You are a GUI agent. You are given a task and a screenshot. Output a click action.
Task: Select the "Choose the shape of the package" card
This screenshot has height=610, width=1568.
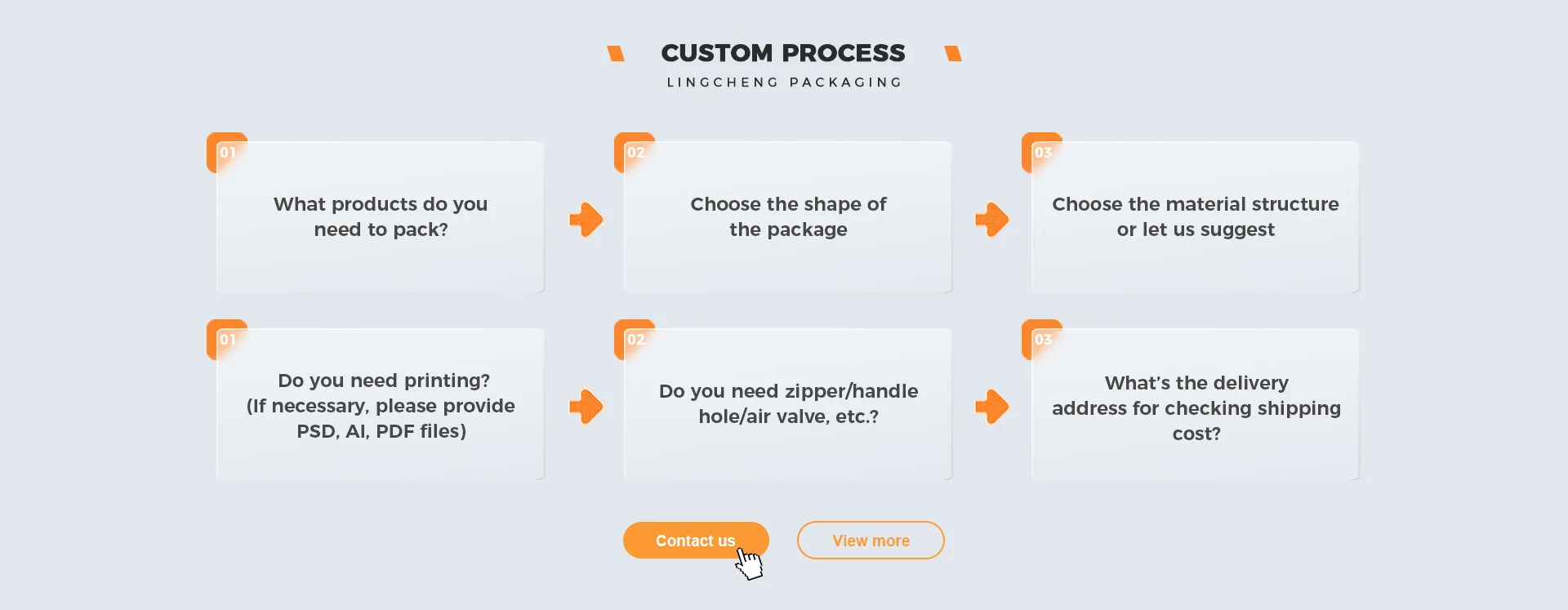788,217
